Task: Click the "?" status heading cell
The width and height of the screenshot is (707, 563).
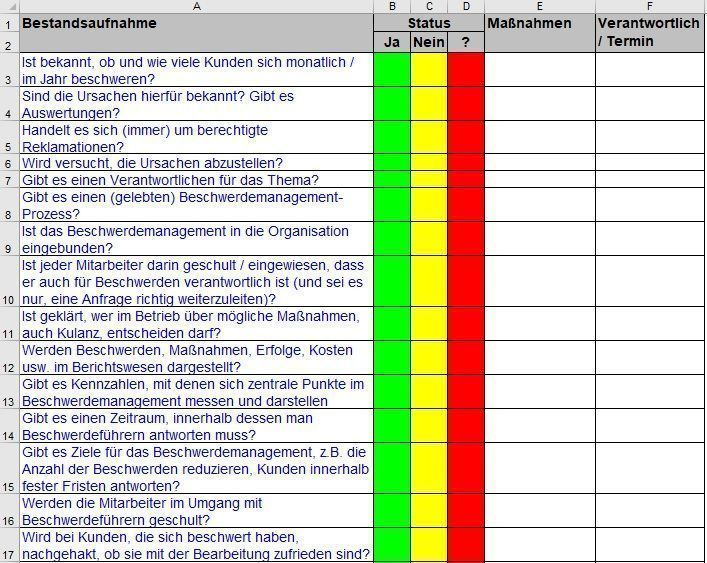Action: coord(465,42)
